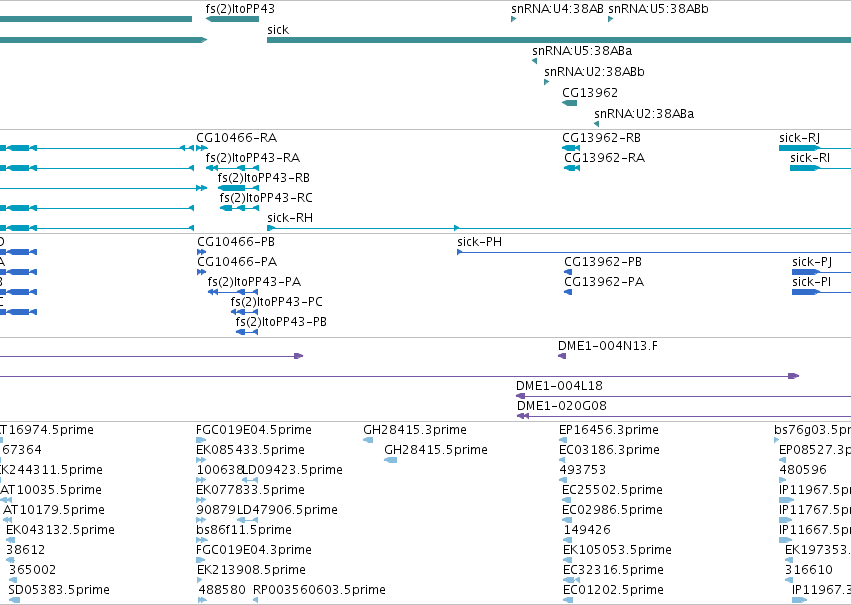Select the DME1-020G08 clone label

[x=562, y=406]
